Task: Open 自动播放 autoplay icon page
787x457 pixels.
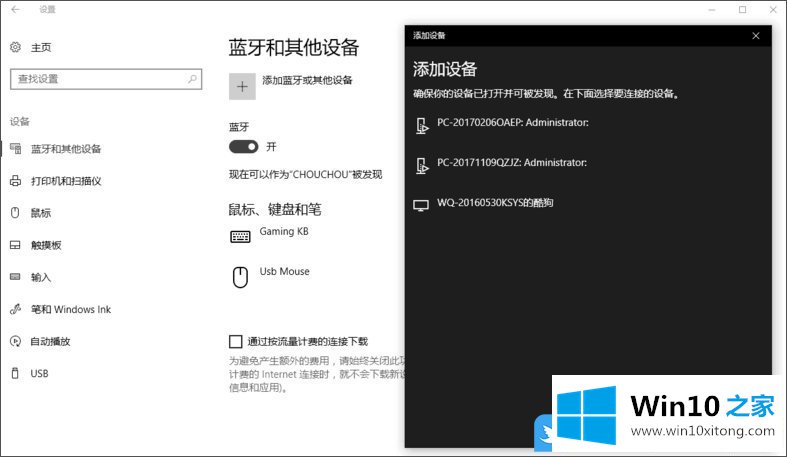Action: coord(15,341)
